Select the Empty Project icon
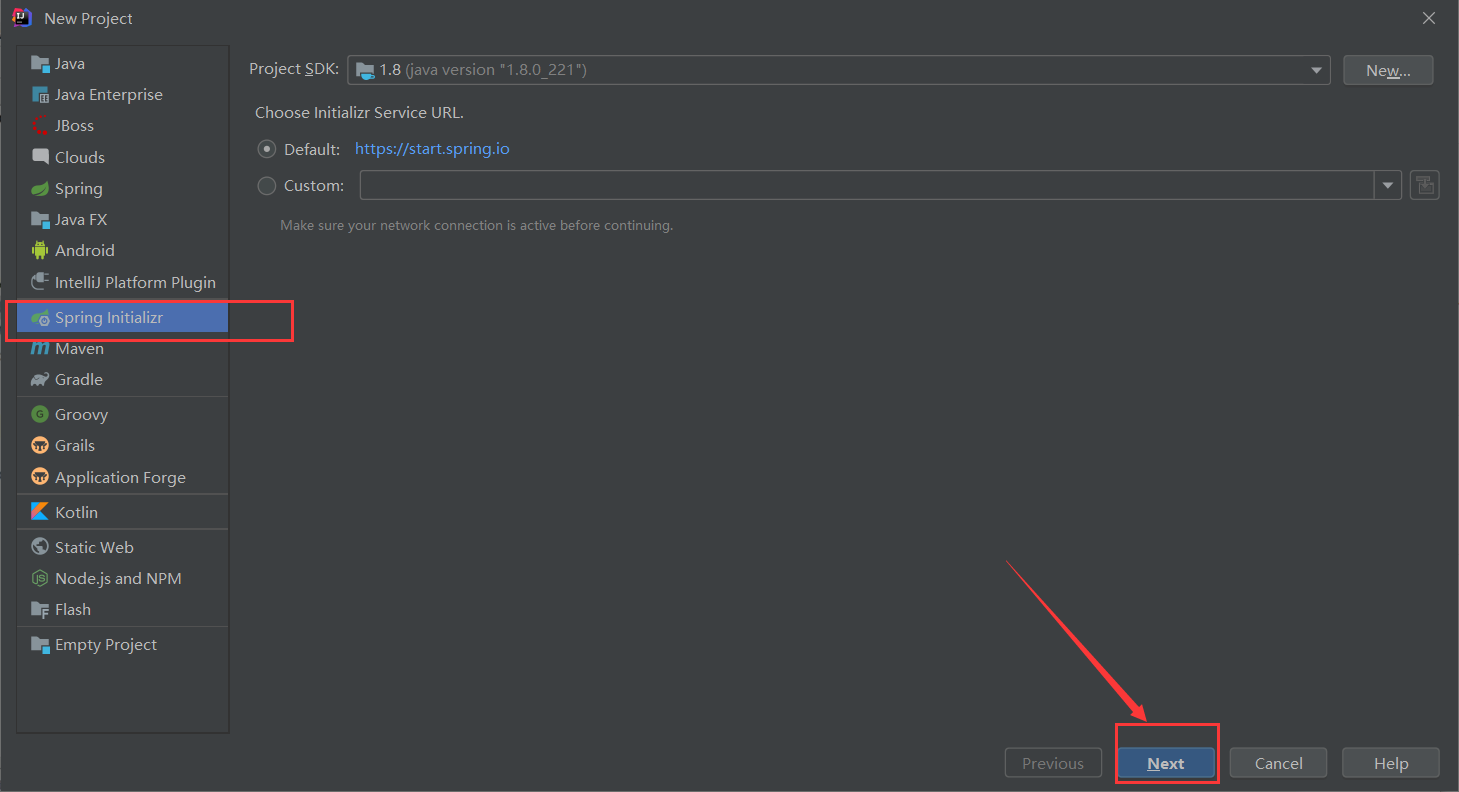The height and width of the screenshot is (792, 1459). (x=40, y=645)
